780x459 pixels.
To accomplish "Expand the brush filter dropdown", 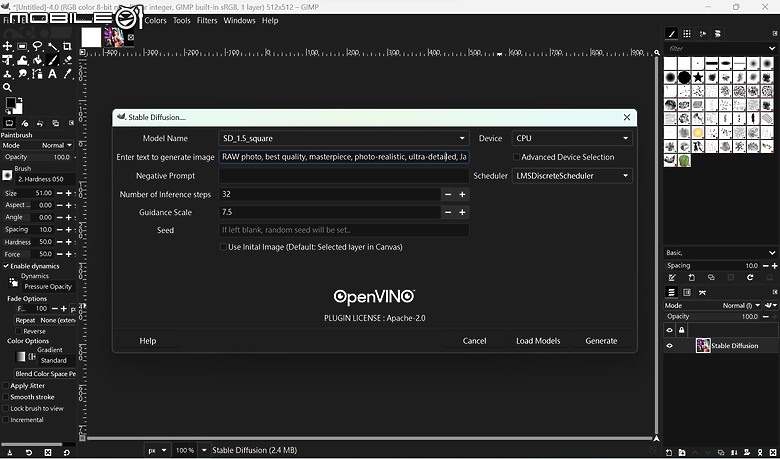I will (x=772, y=49).
